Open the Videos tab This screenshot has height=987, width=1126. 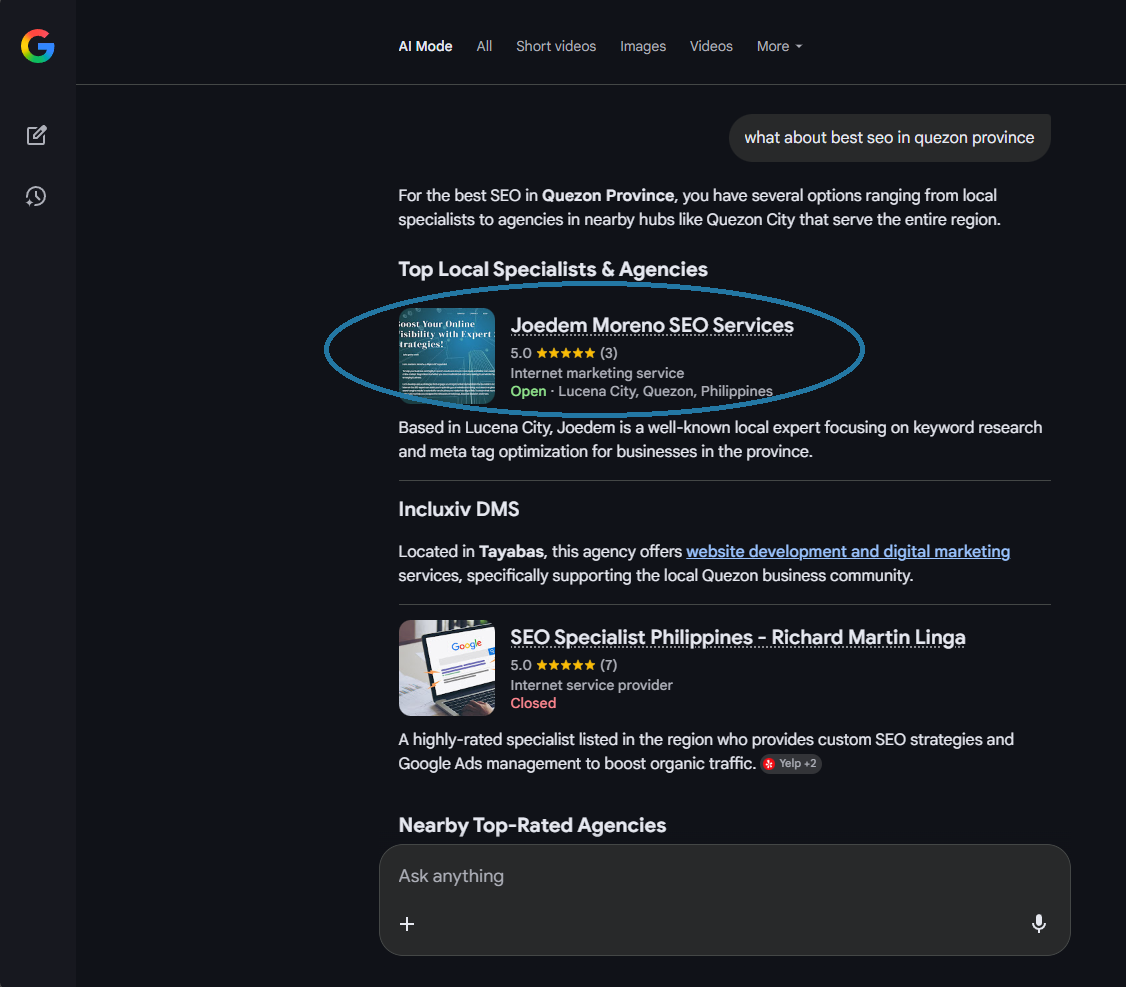click(711, 46)
